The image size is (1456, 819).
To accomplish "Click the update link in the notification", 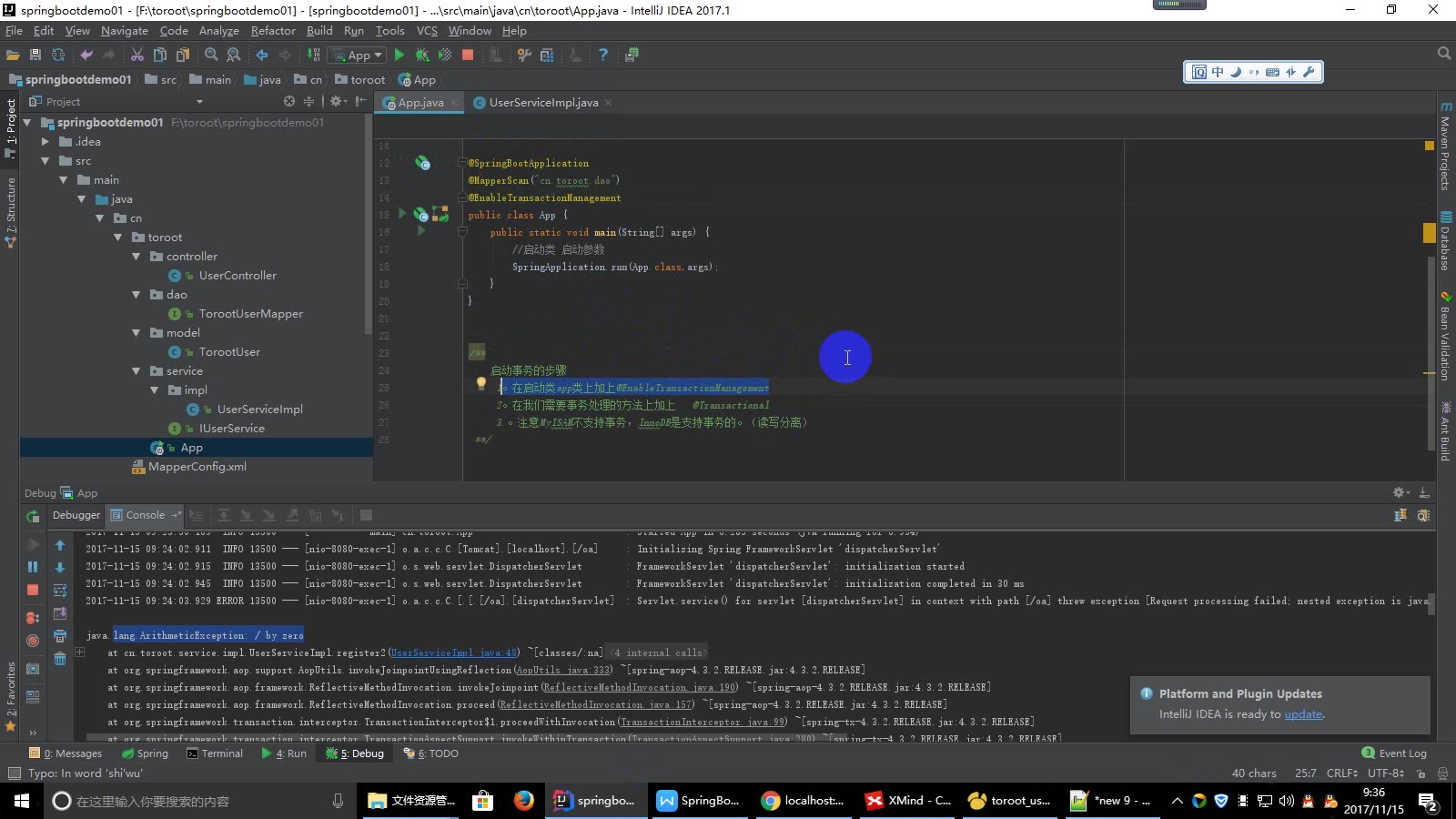I will pyautogui.click(x=1303, y=714).
